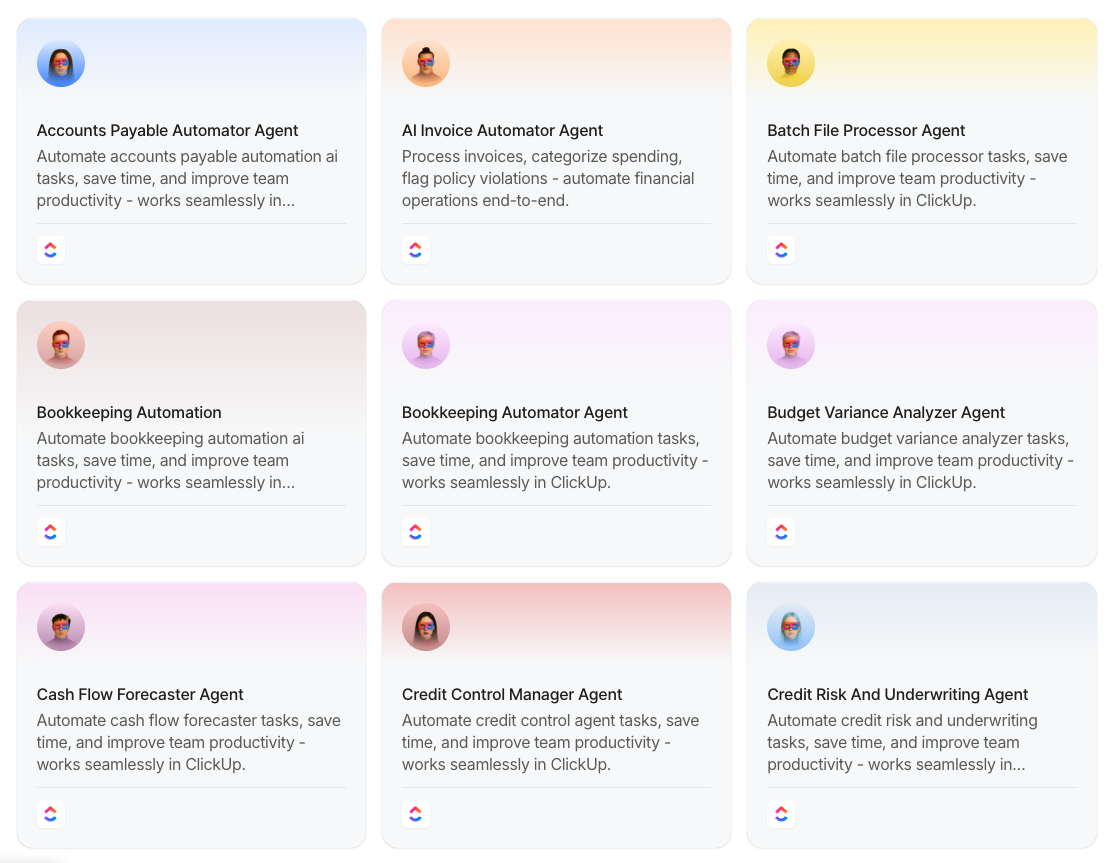Select the Budget Variance Analyzer Agent title

[886, 413]
